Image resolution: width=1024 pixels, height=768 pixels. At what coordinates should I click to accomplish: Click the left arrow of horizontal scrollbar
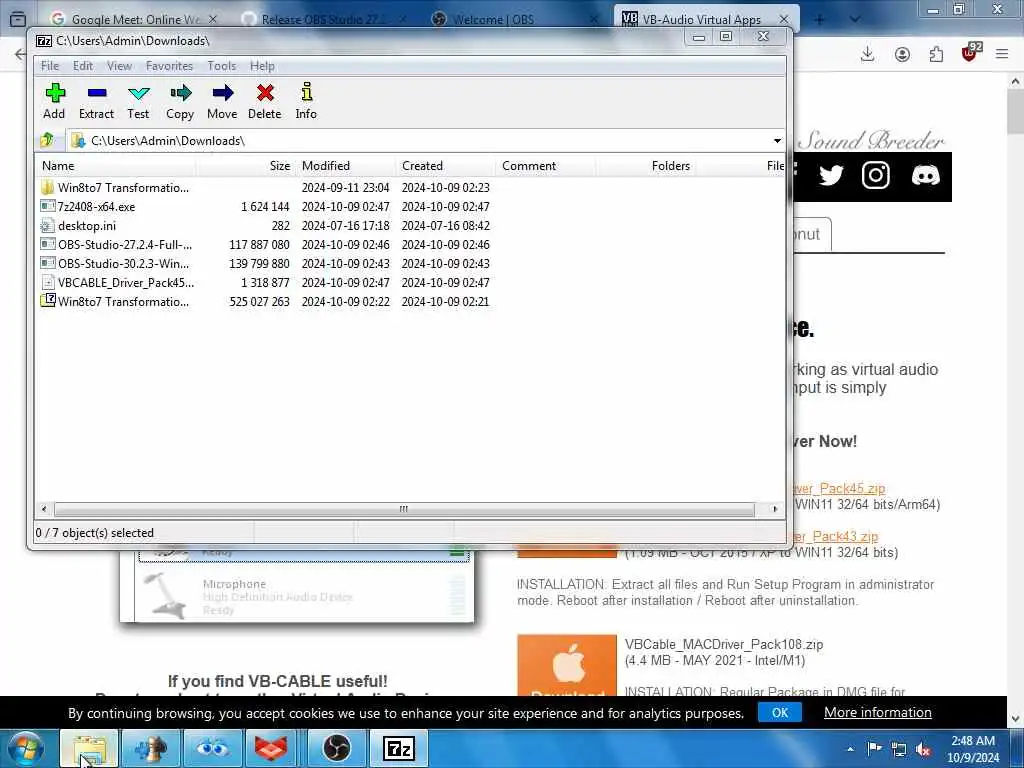[x=44, y=509]
